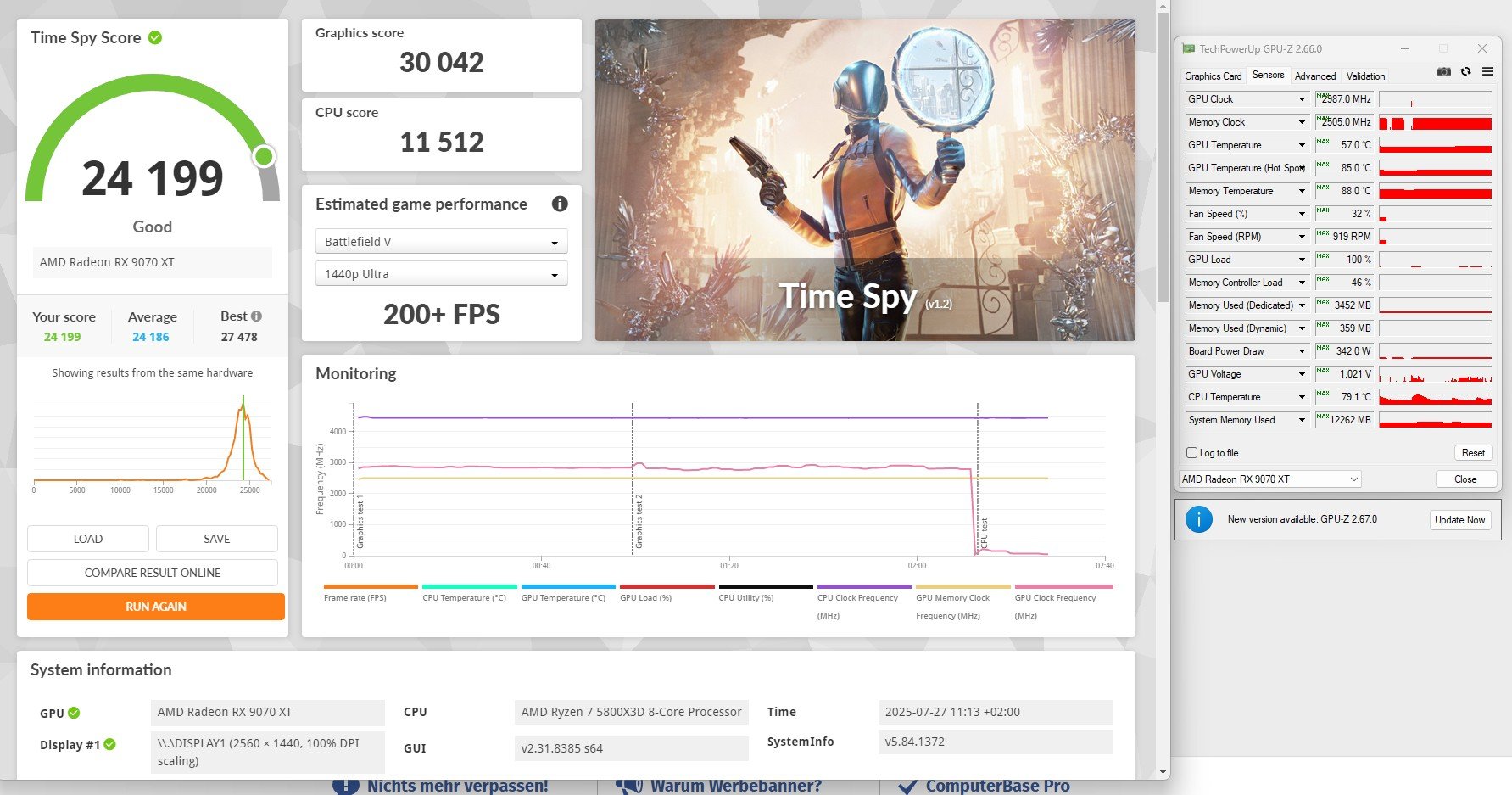
Task: Click the Time Spy benchmark thumbnail image
Action: (x=865, y=180)
